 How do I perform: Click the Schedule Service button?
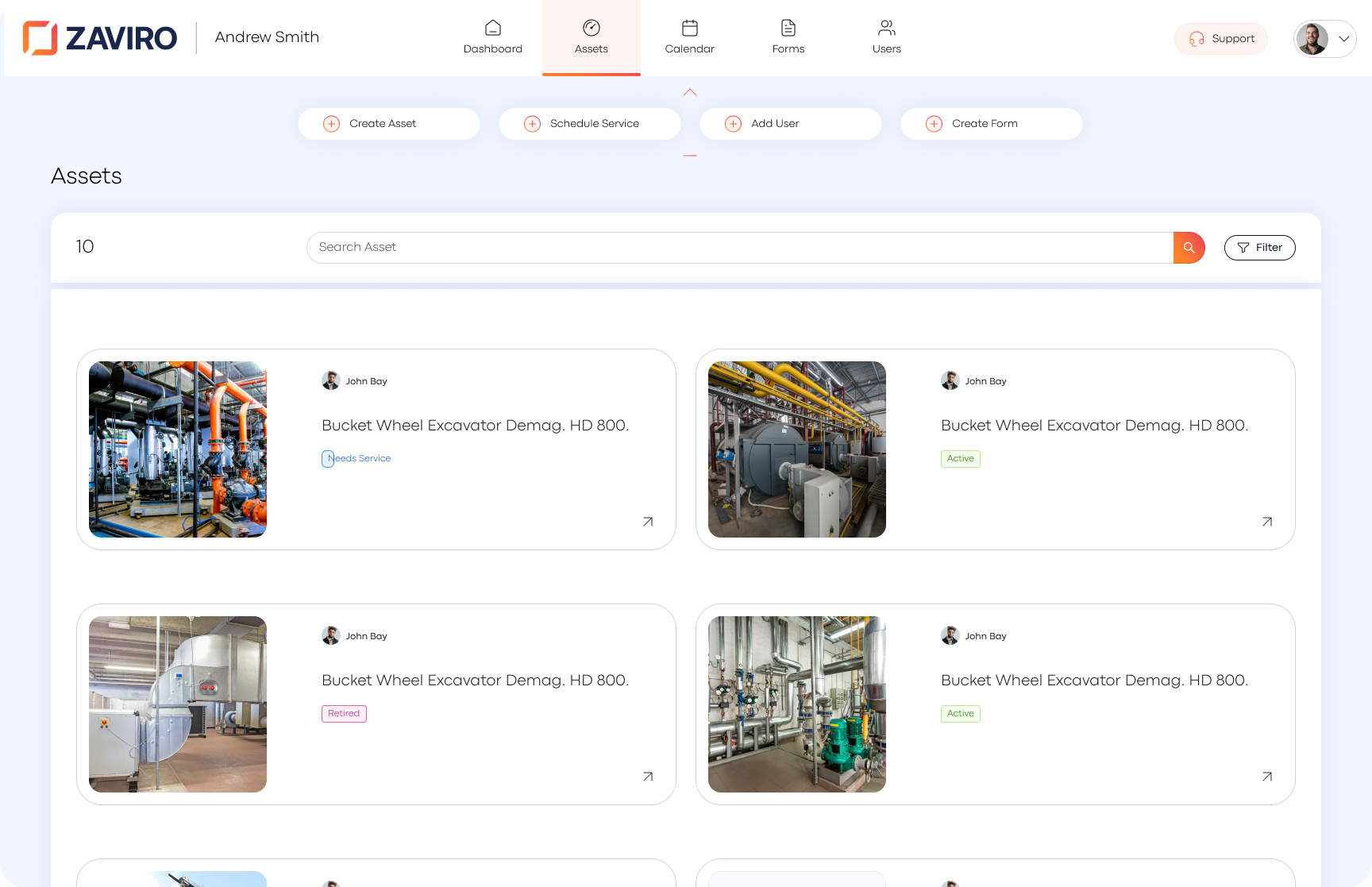coord(590,124)
